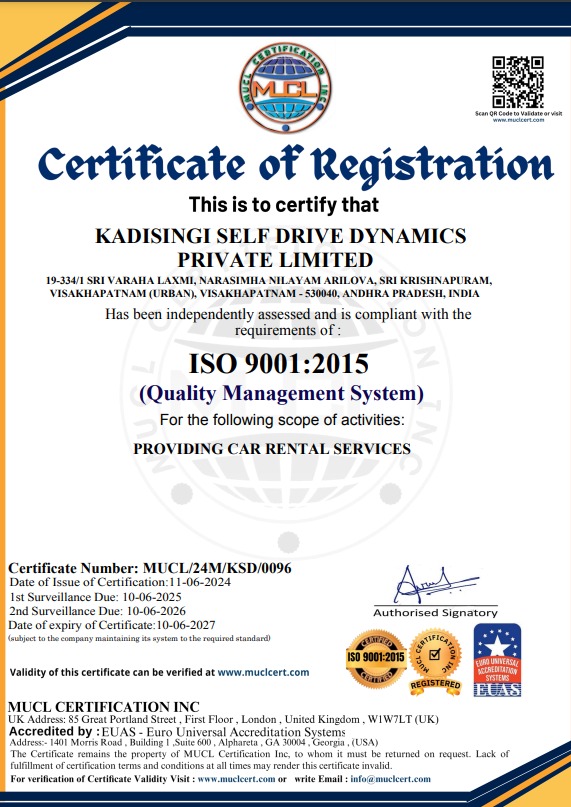Click 'PRIVATE LIMITED' text
Viewport: 571px width, 807px height.
(275, 260)
